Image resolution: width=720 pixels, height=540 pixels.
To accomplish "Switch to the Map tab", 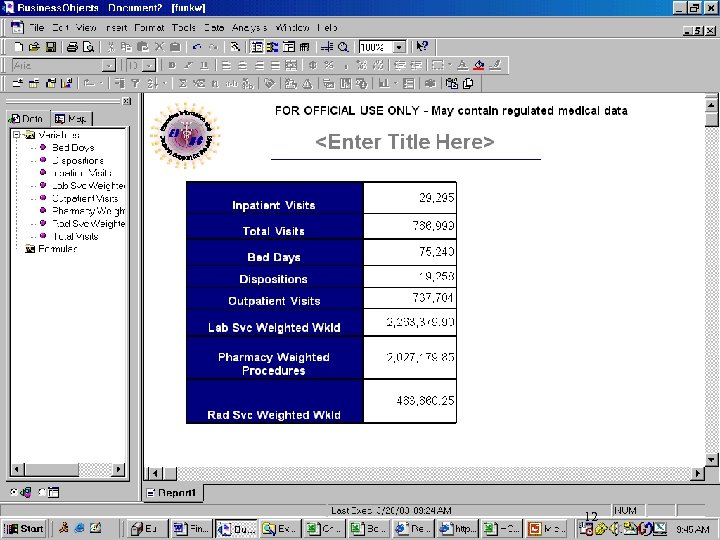I will click(71, 118).
